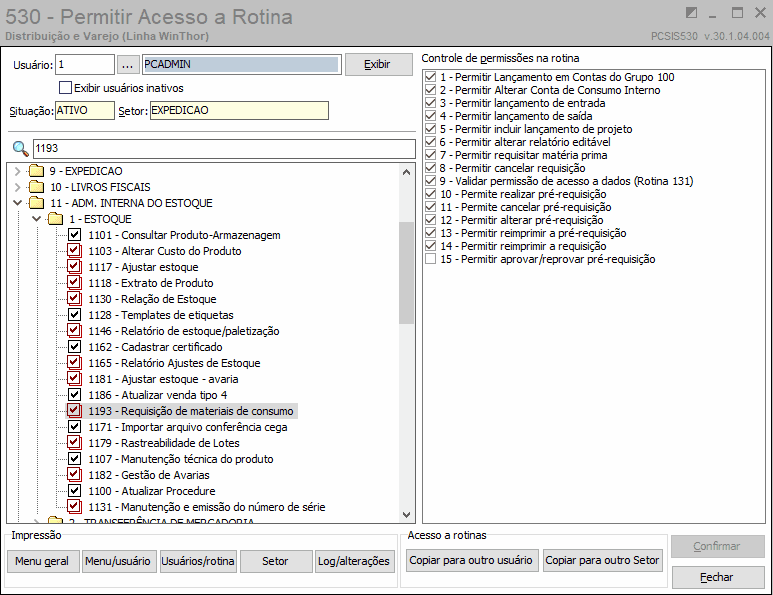The image size is (773, 595).
Task: Click Copiar para outro usuário
Action: pyautogui.click(x=472, y=560)
